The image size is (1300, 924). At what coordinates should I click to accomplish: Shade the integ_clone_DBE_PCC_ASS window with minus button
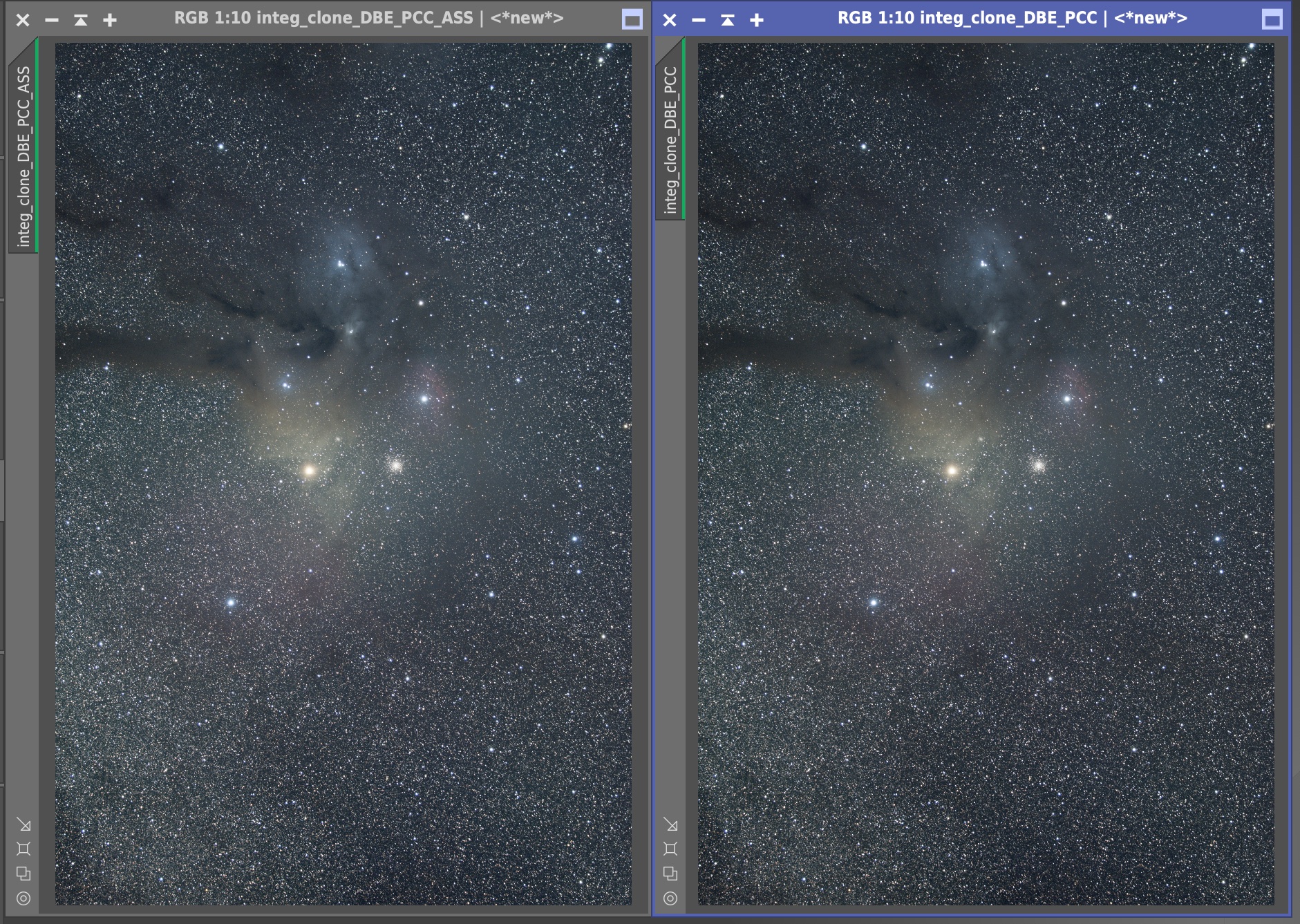coord(52,20)
